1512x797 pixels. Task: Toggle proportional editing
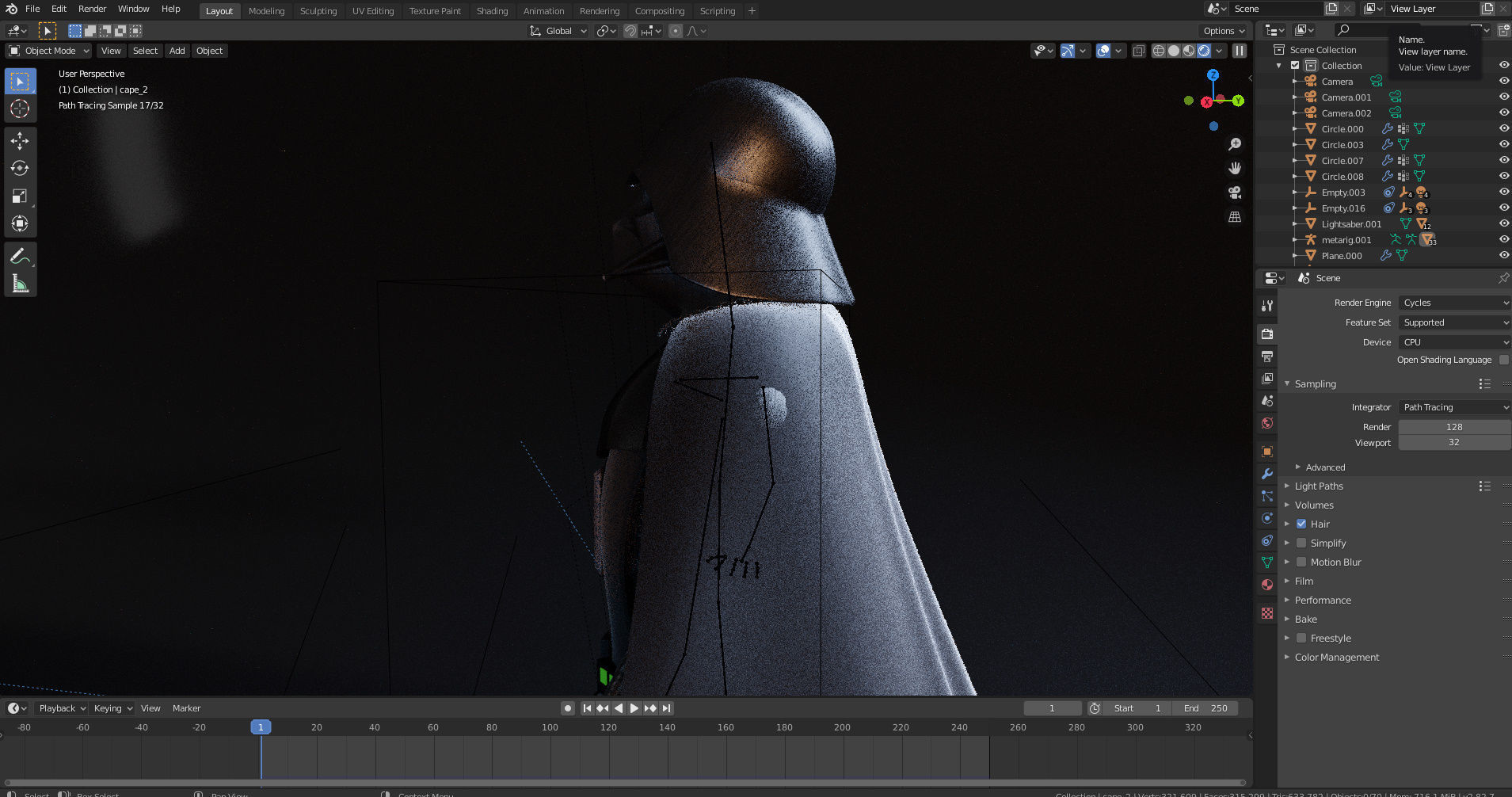tap(675, 31)
